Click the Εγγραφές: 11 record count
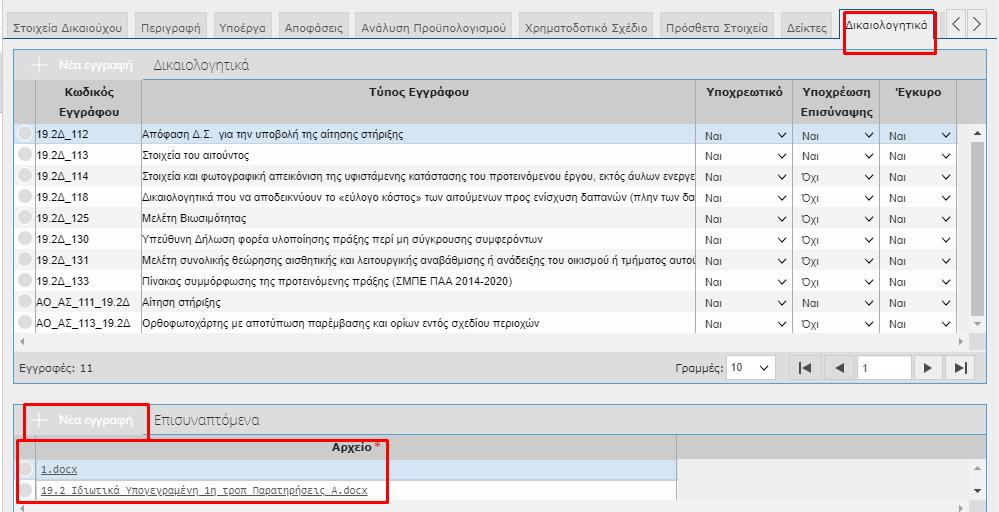The width and height of the screenshot is (999, 512). tap(56, 369)
